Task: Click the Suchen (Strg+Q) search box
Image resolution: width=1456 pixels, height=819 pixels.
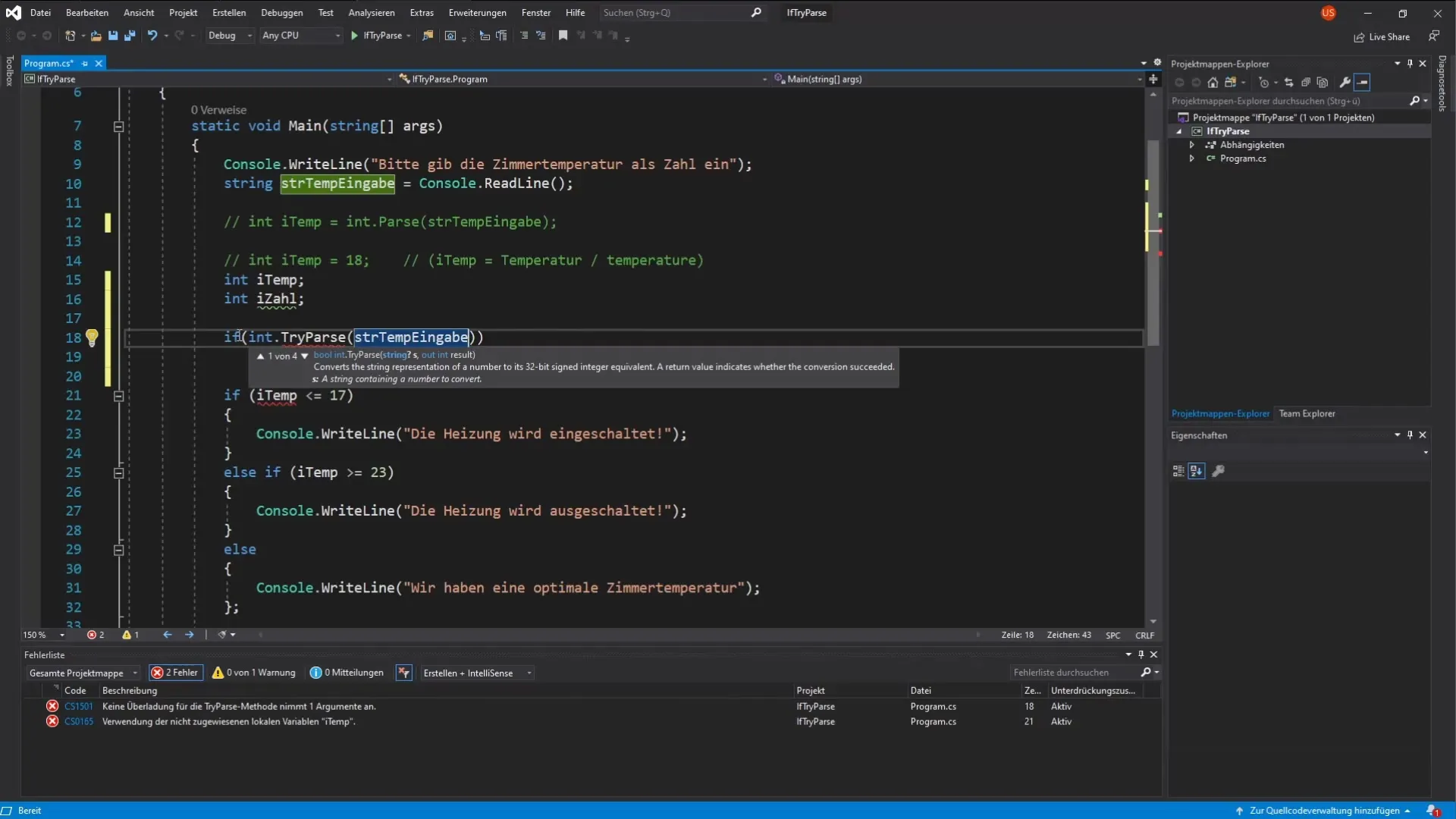Action: (x=681, y=13)
